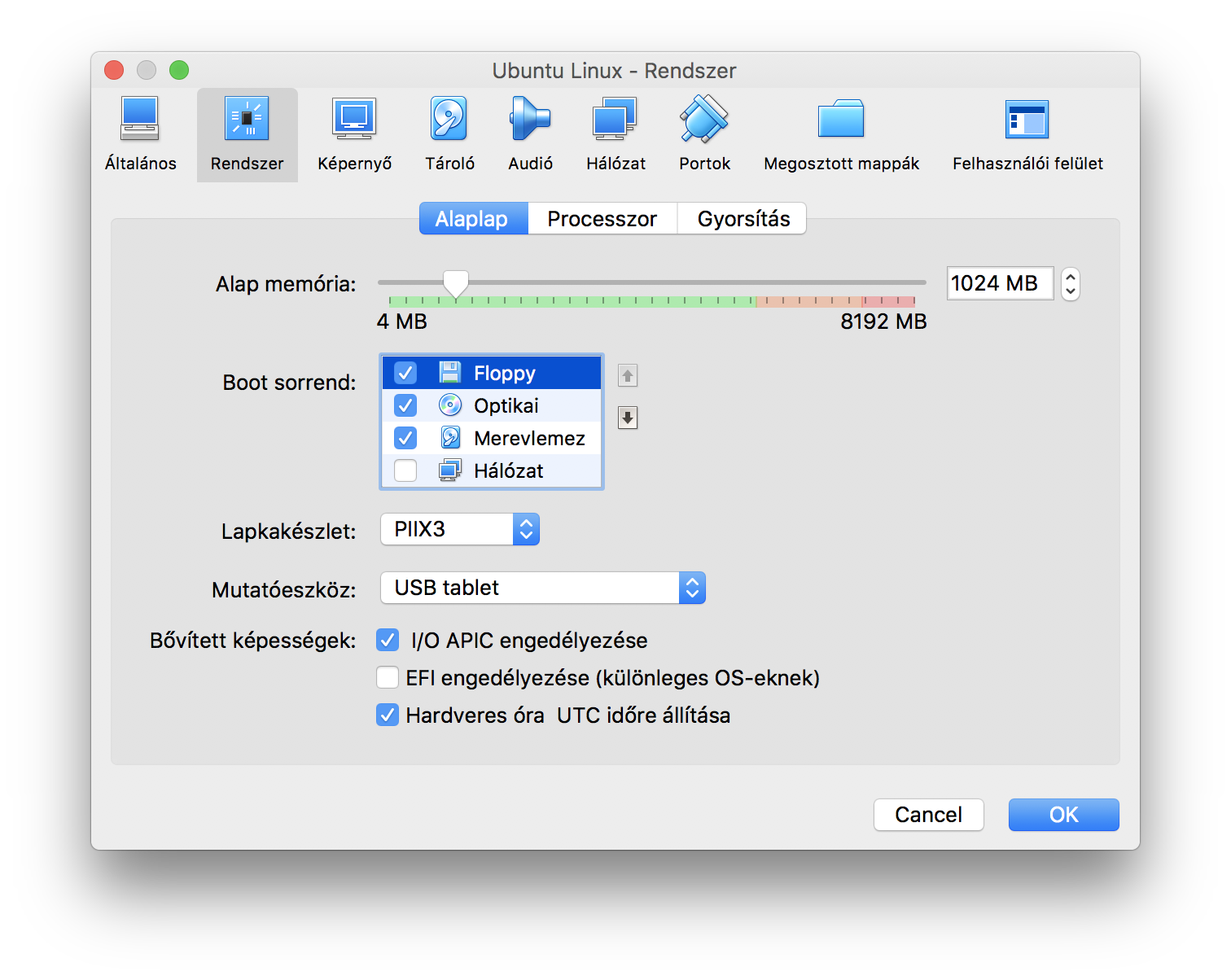The height and width of the screenshot is (980, 1231).
Task: Uncheck Merevlemez in boot order
Action: (405, 438)
